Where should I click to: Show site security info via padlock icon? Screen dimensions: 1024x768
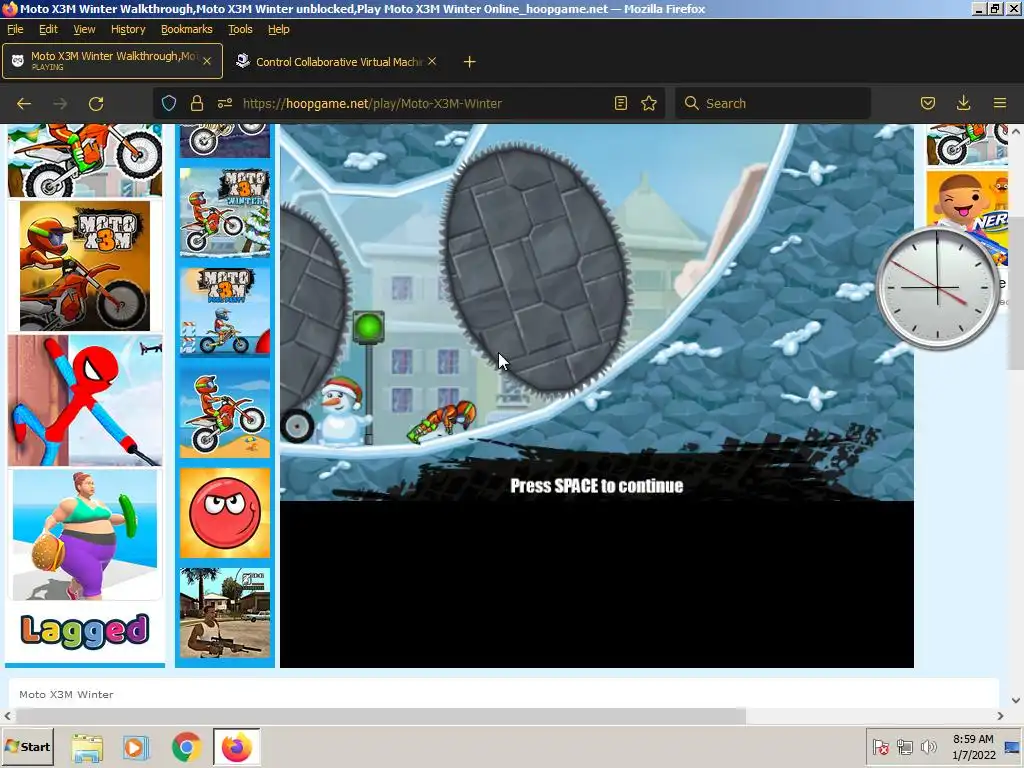(197, 103)
